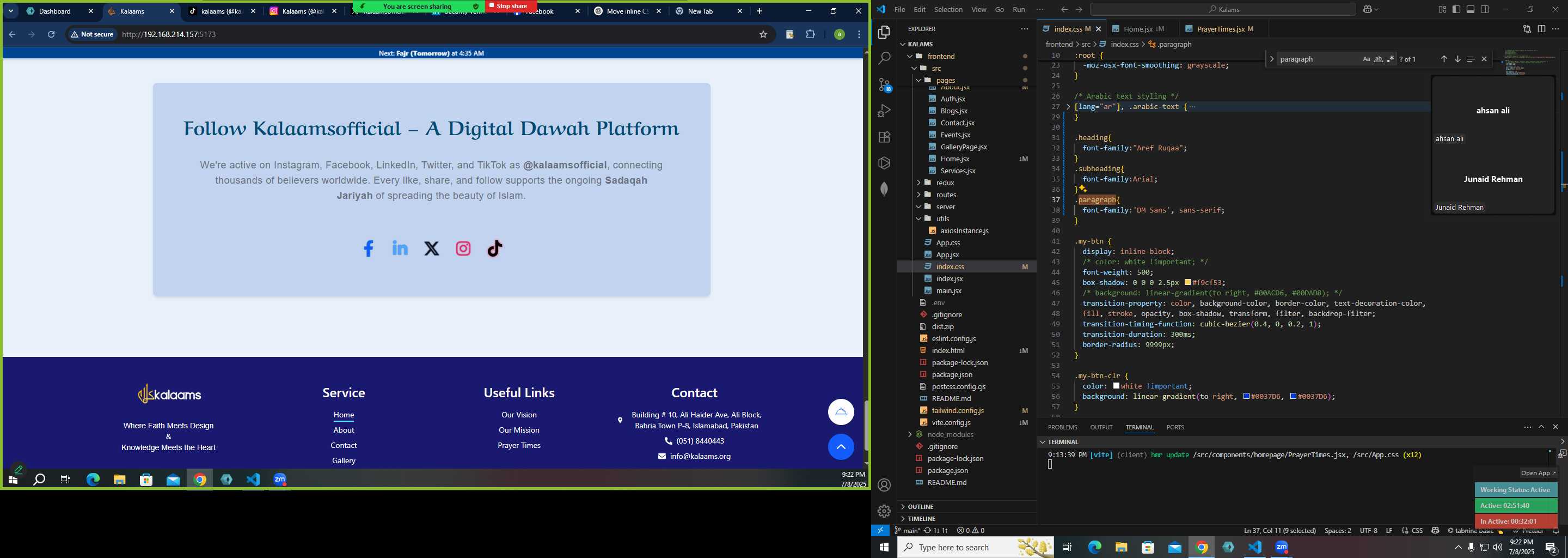Image resolution: width=1568 pixels, height=558 pixels.
Task: Expand the routes folder
Action: tap(918, 195)
